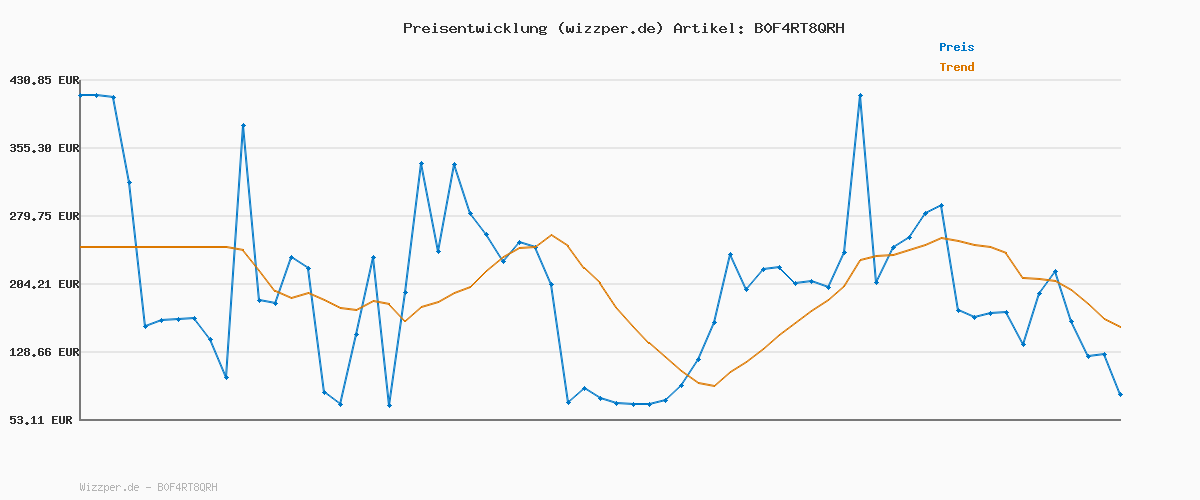1200x500 pixels.
Task: Click the 128,66 EUR axis label
Action: click(x=44, y=352)
